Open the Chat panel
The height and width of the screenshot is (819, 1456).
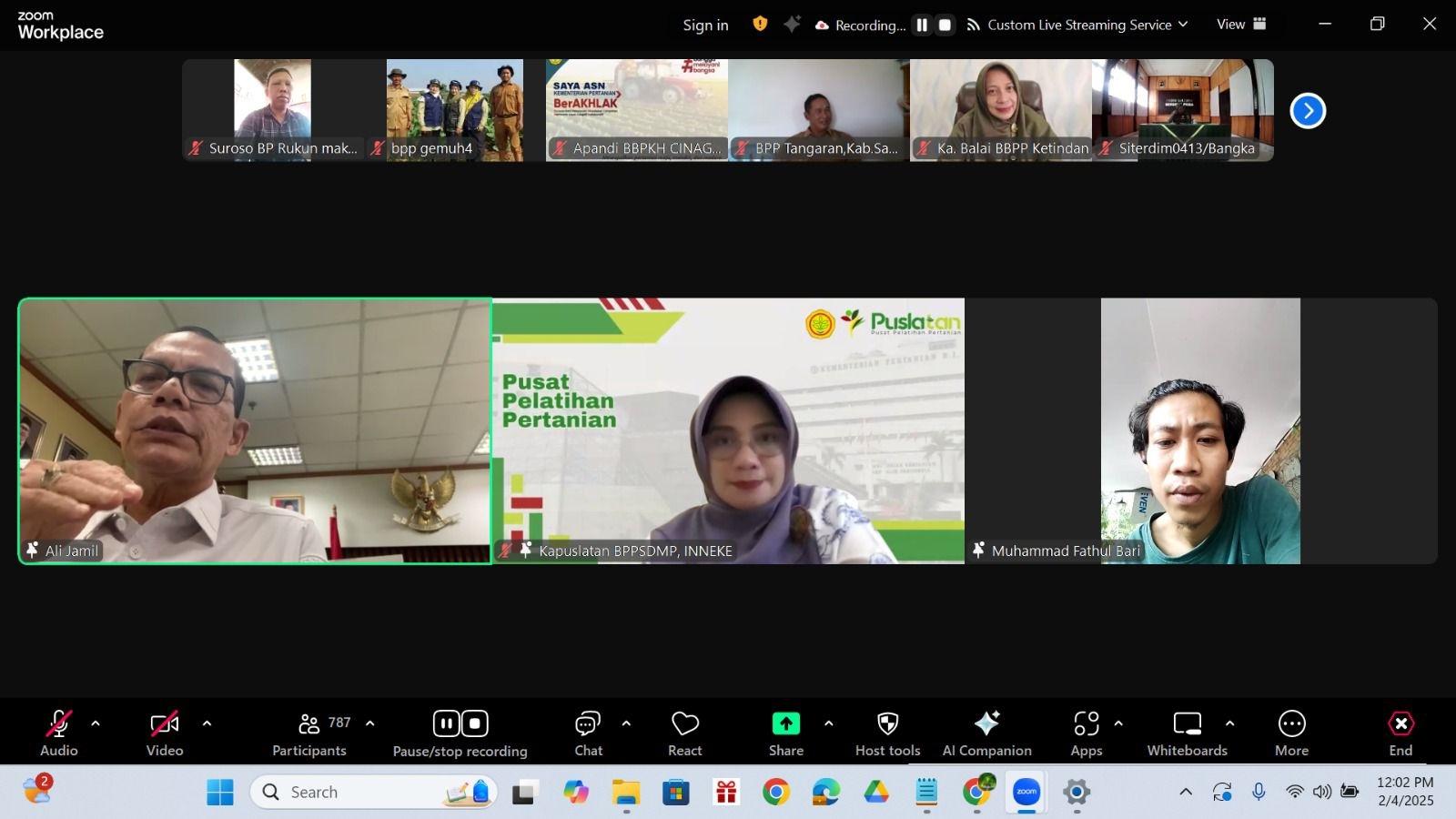(x=588, y=733)
